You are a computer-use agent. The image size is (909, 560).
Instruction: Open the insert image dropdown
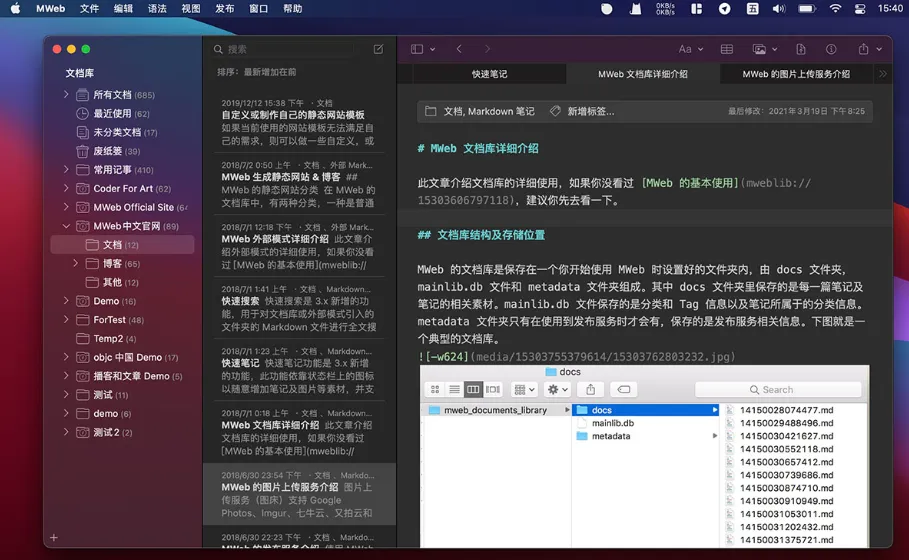[765, 49]
